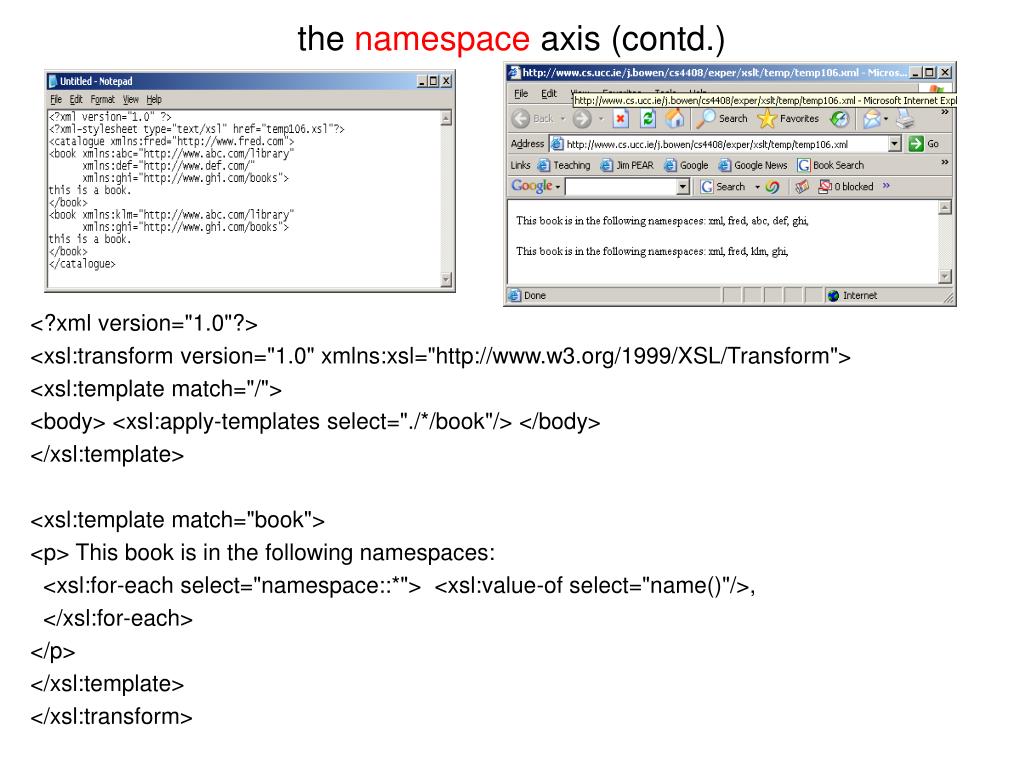Click Notepad scrollbar down arrow
Viewport: 1024px width, 768px height.
446,280
